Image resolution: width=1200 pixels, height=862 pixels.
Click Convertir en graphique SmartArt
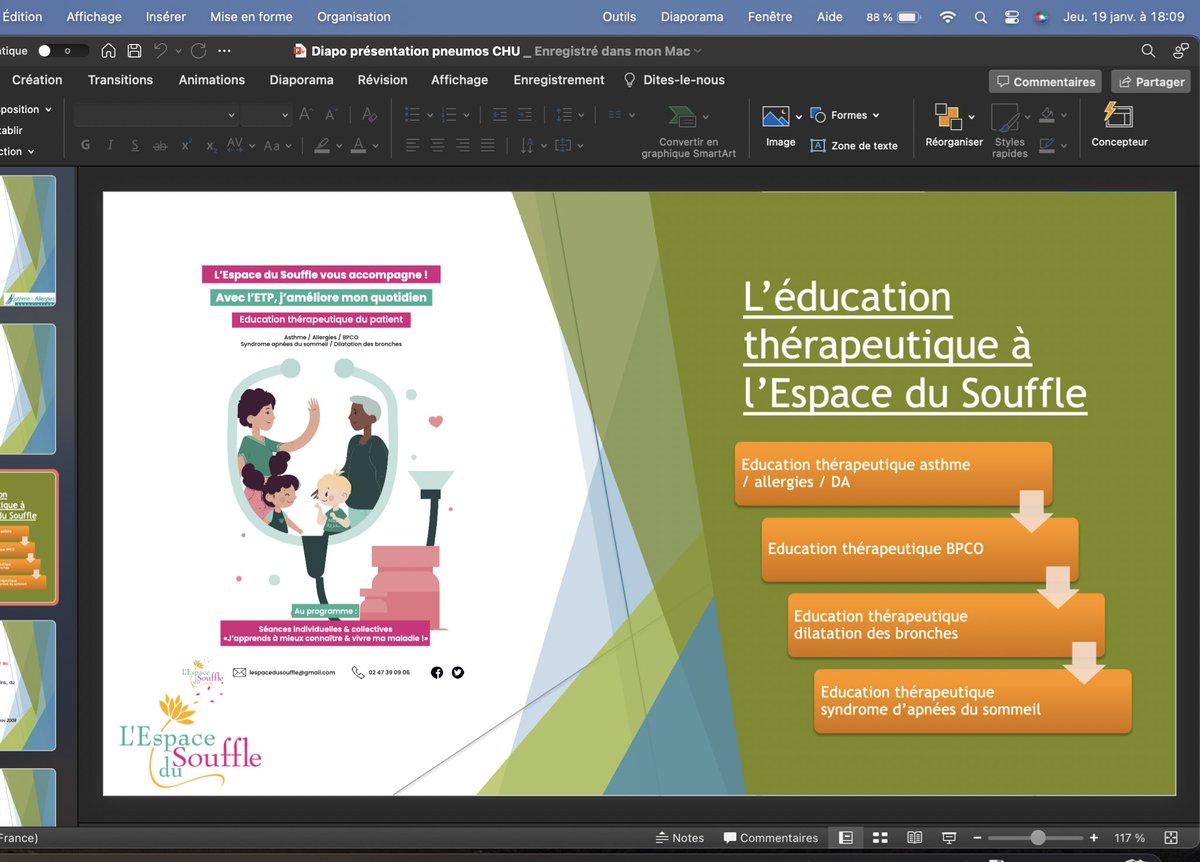689,131
